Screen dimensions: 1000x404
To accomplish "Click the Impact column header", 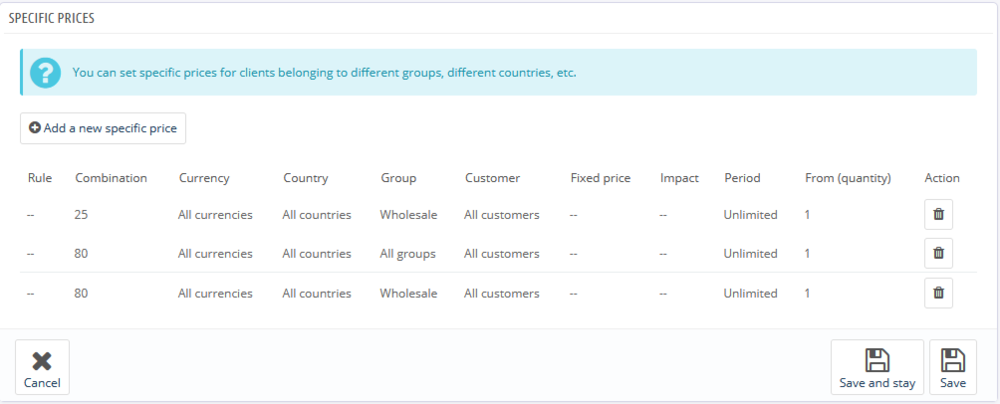I will [679, 178].
